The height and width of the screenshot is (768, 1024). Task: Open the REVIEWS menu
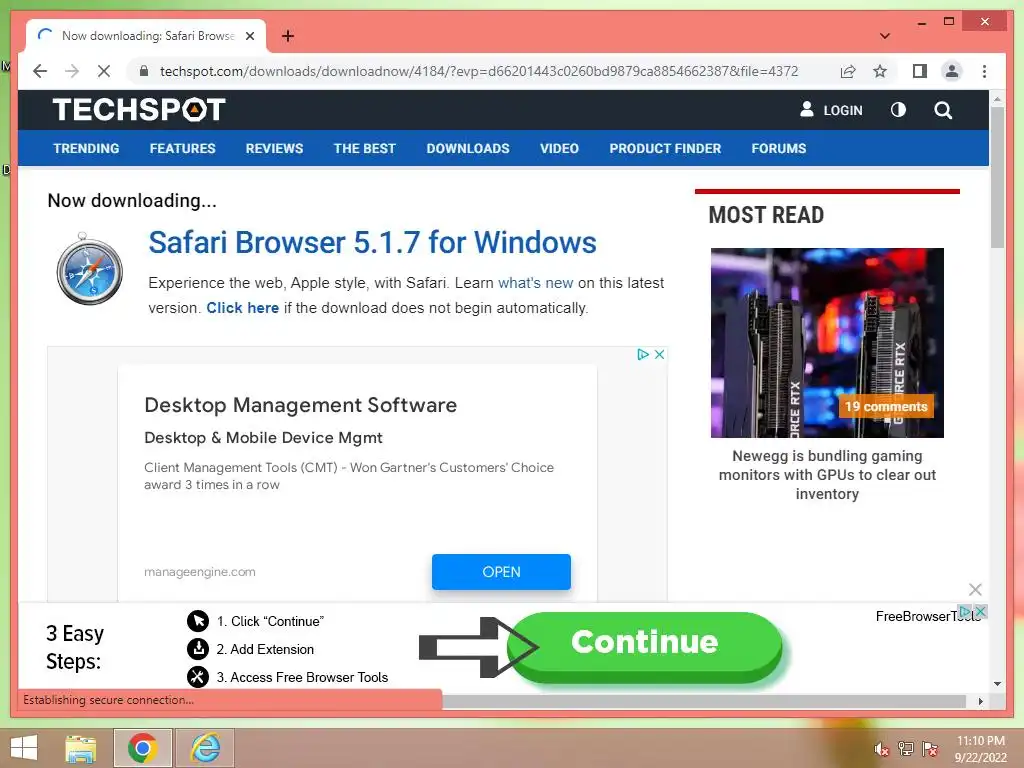point(274,148)
